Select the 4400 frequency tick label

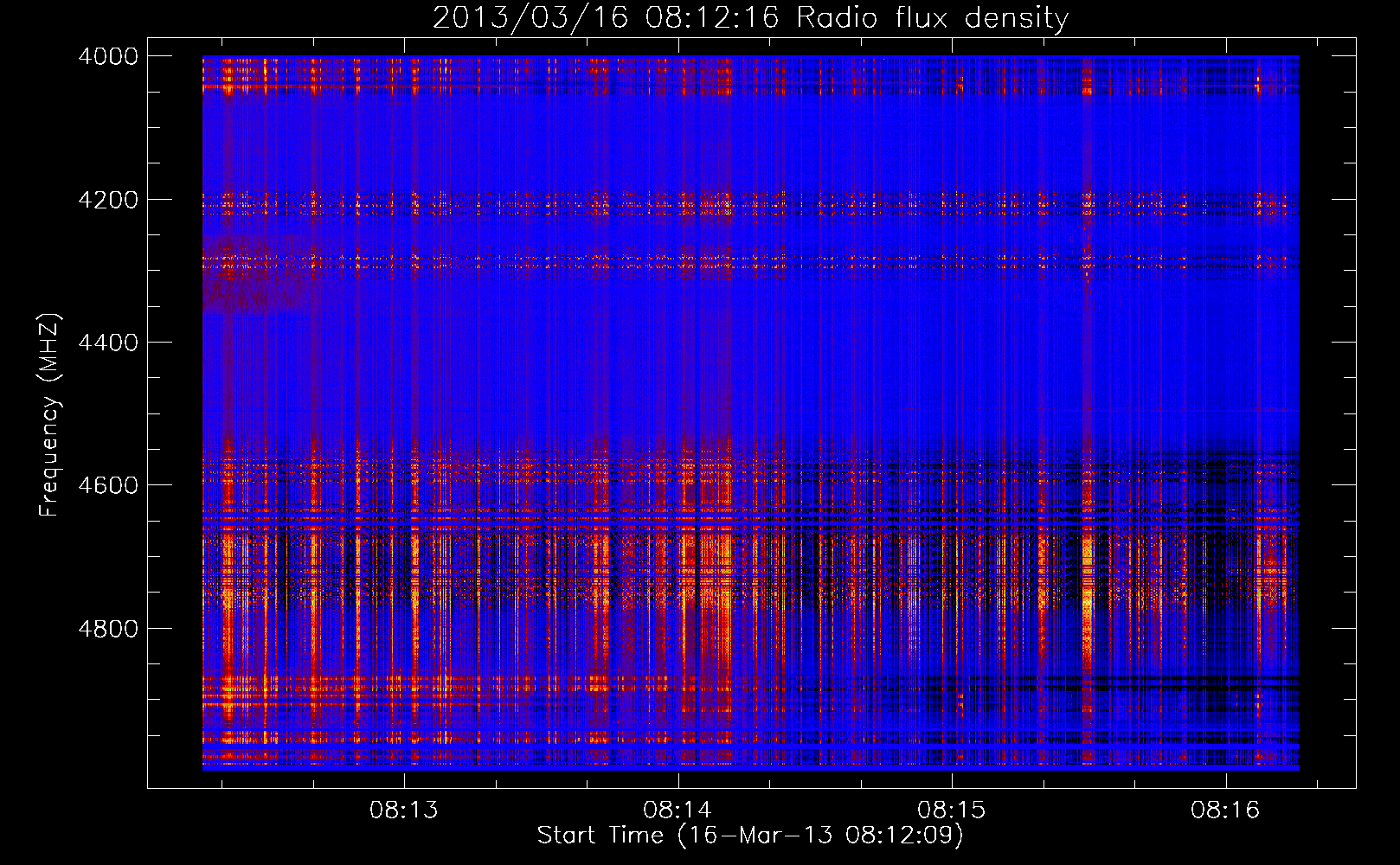pos(108,343)
